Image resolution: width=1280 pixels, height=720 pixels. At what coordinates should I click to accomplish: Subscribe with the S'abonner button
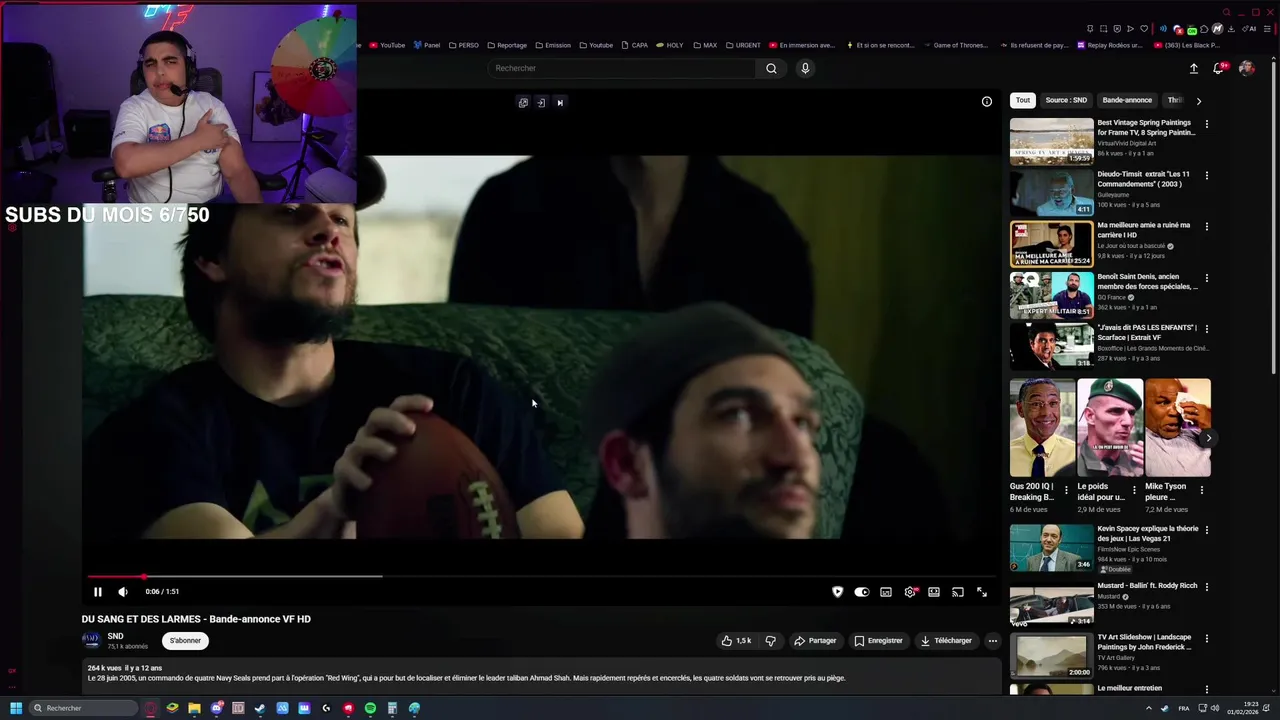pyautogui.click(x=185, y=641)
